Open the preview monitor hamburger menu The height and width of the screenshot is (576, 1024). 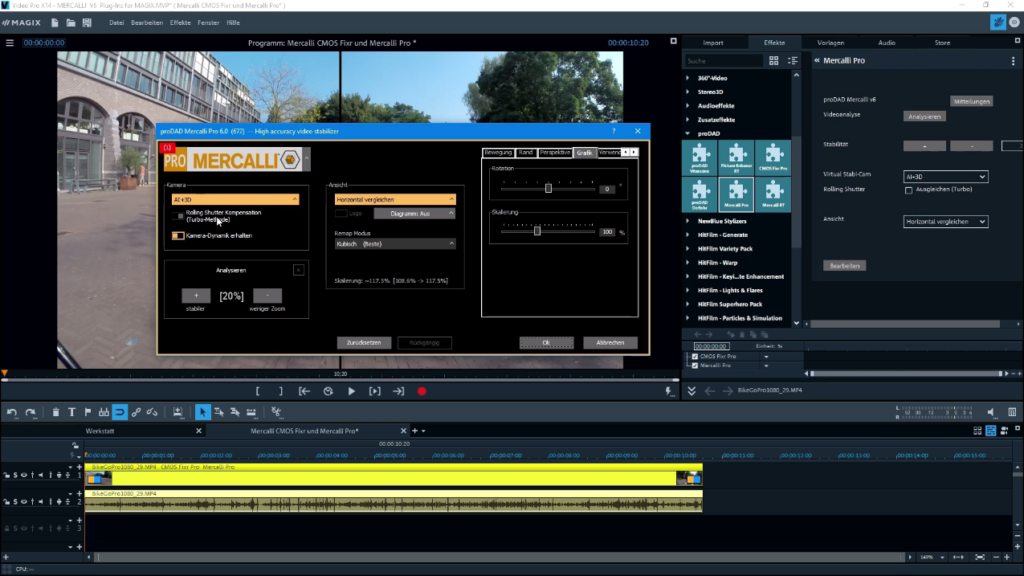tap(10, 43)
